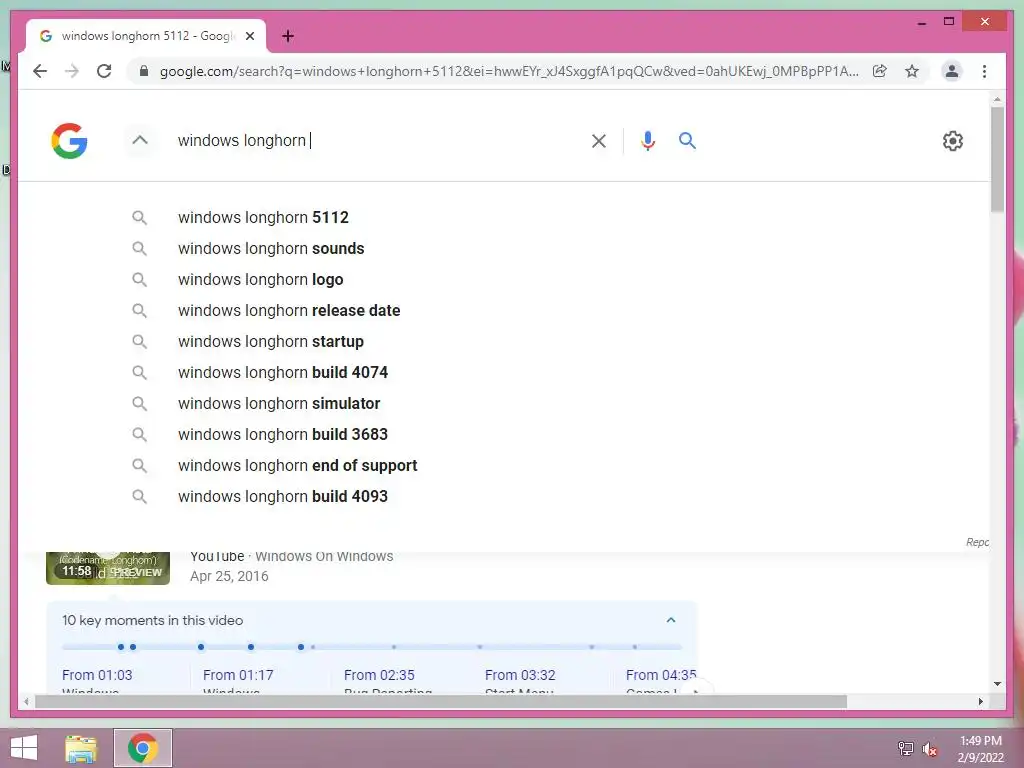Open the network tray icon
Screen dimensions: 1024x768
906,748
